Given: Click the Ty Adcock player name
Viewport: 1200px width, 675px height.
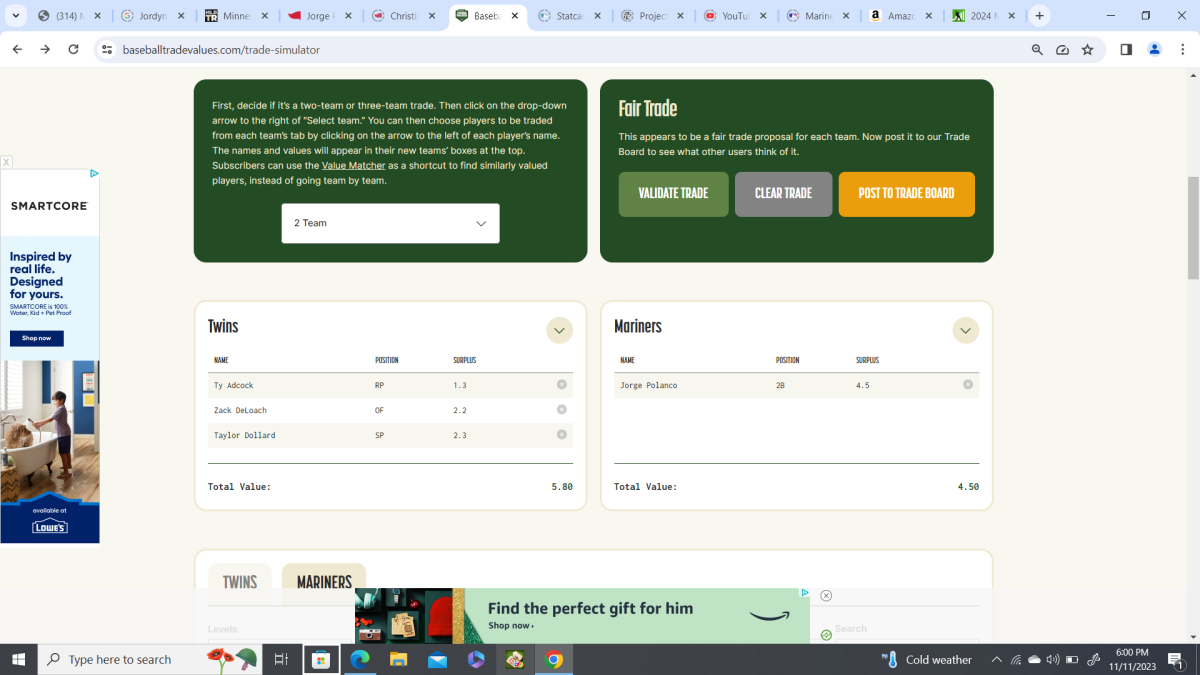Looking at the screenshot, I should click(233, 385).
